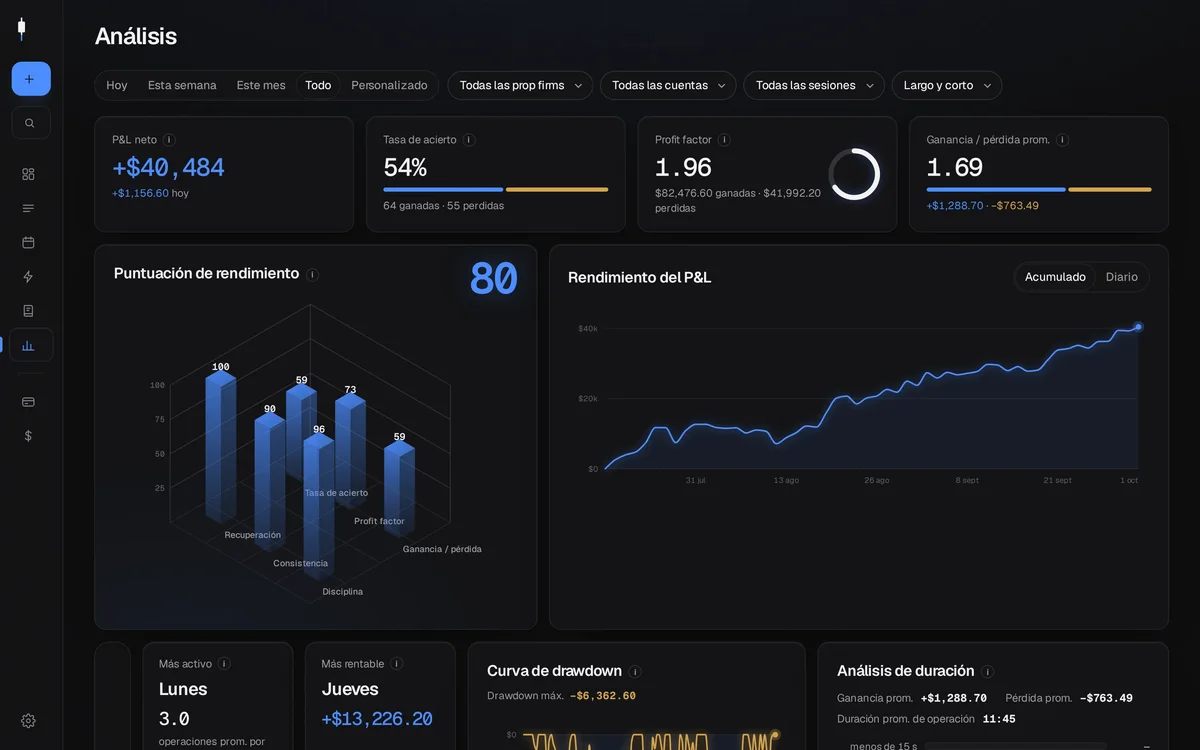Open the list lines sidebar icon

coord(28,208)
